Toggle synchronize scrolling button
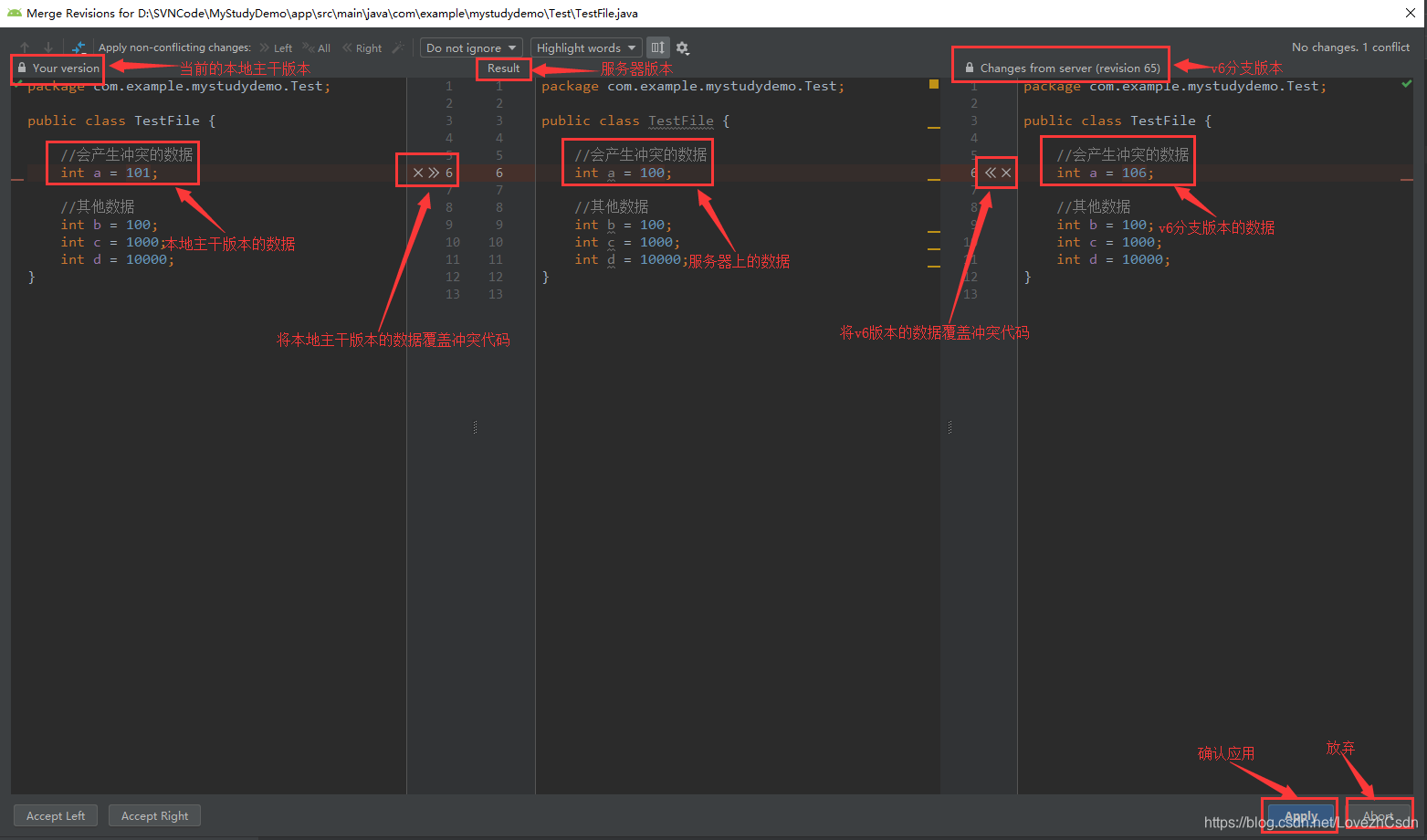1427x840 pixels. 657,47
